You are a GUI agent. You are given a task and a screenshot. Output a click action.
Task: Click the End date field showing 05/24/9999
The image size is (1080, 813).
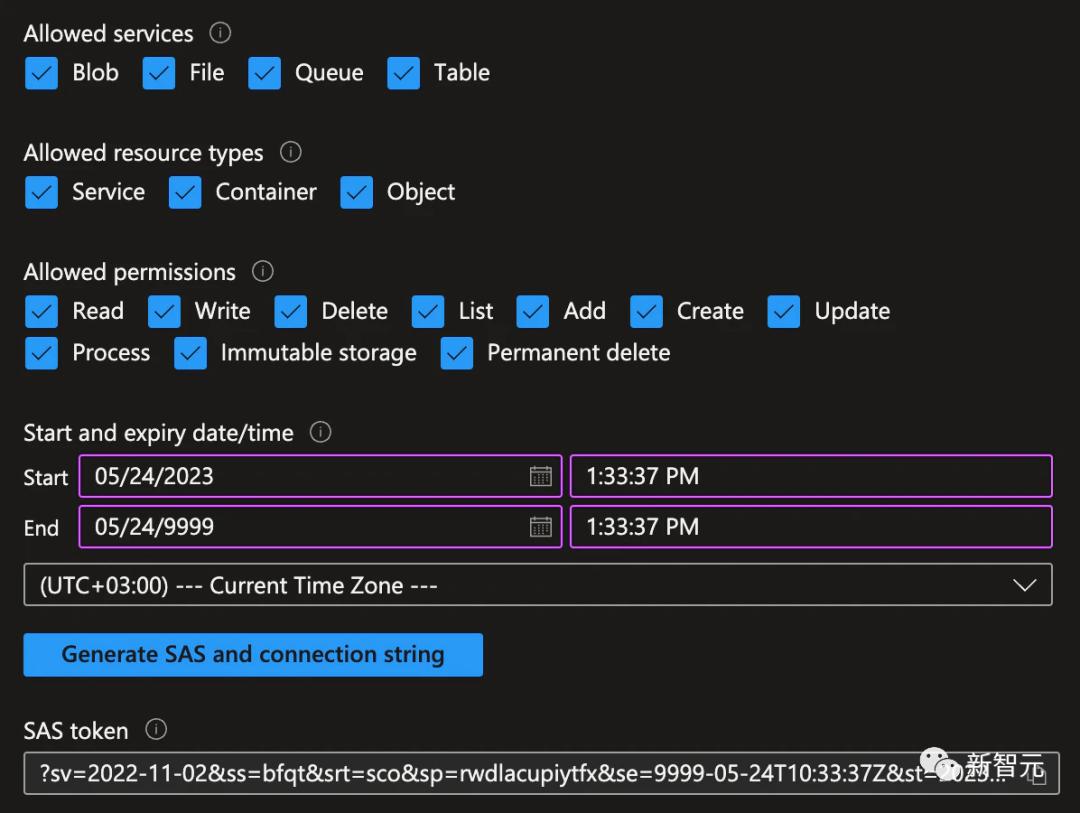(300, 527)
